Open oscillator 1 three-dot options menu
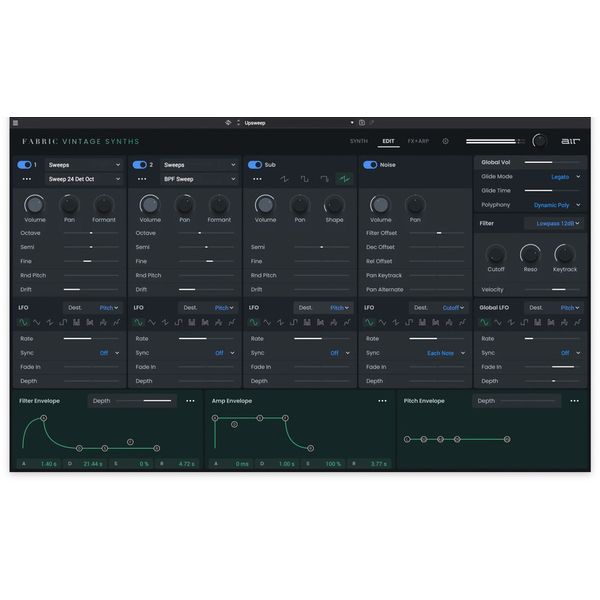This screenshot has width=600, height=600. [27, 179]
